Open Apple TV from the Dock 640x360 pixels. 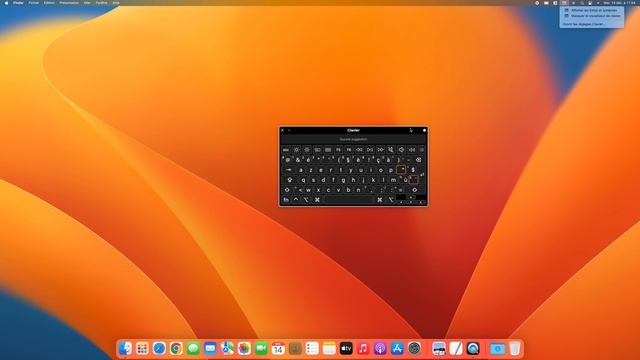click(346, 348)
